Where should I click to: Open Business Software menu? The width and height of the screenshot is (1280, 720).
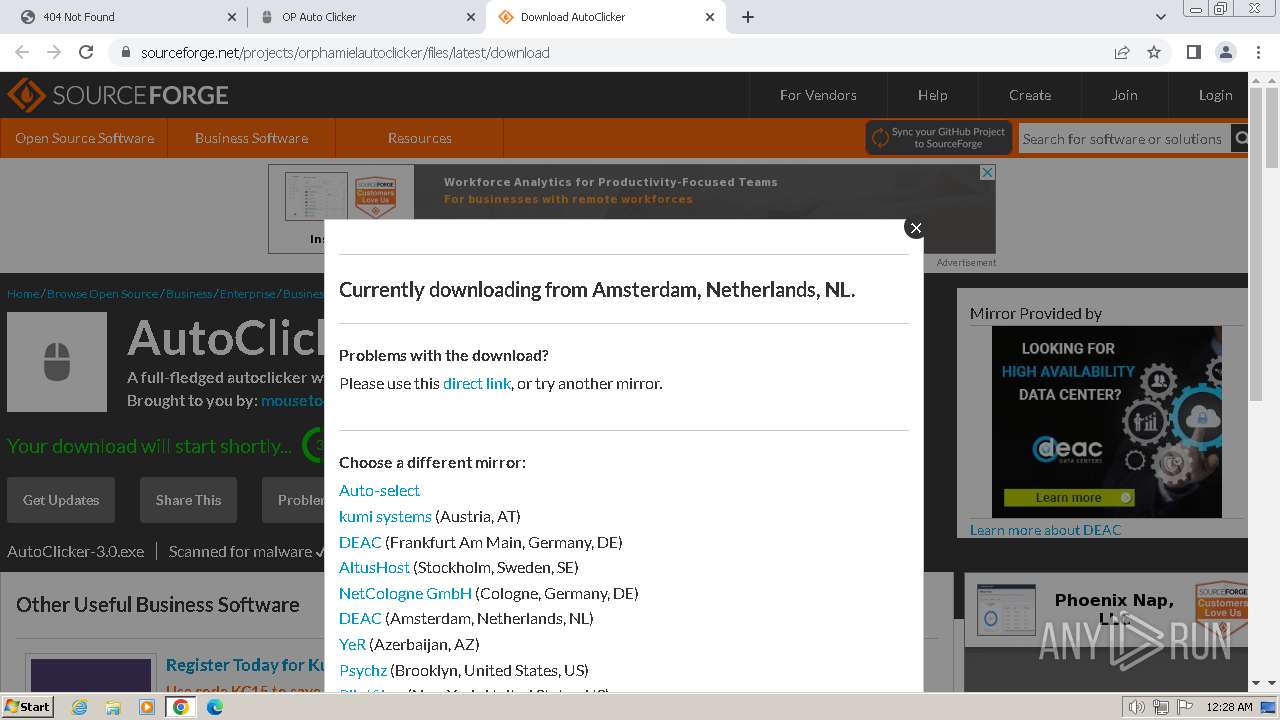251,138
